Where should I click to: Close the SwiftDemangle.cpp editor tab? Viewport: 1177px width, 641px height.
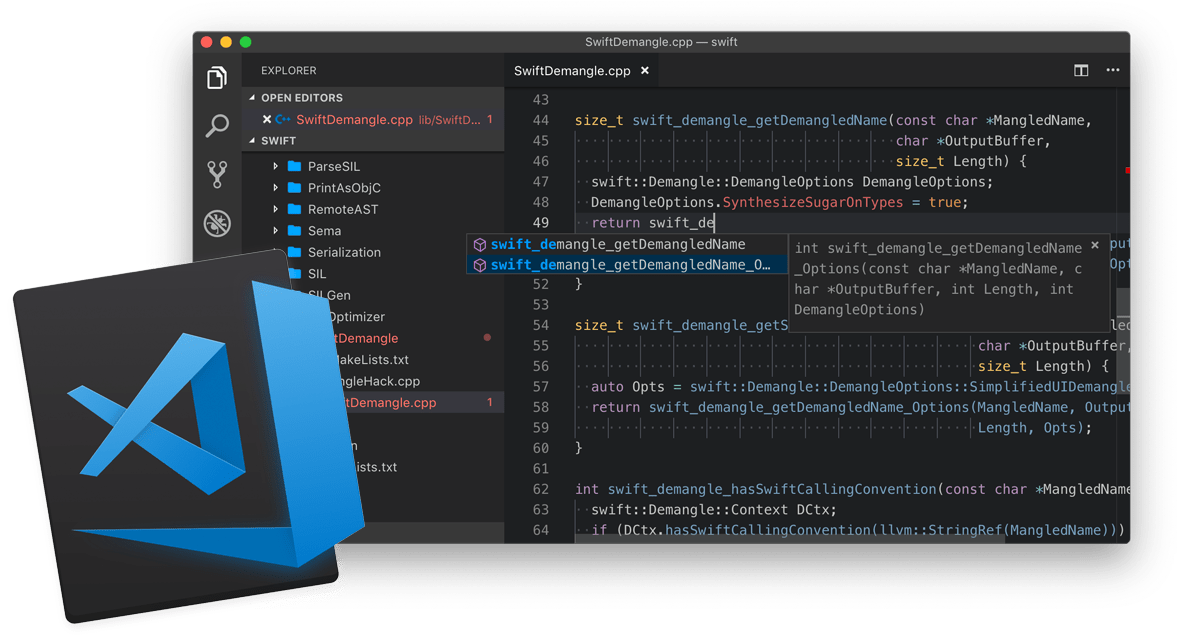coord(645,71)
